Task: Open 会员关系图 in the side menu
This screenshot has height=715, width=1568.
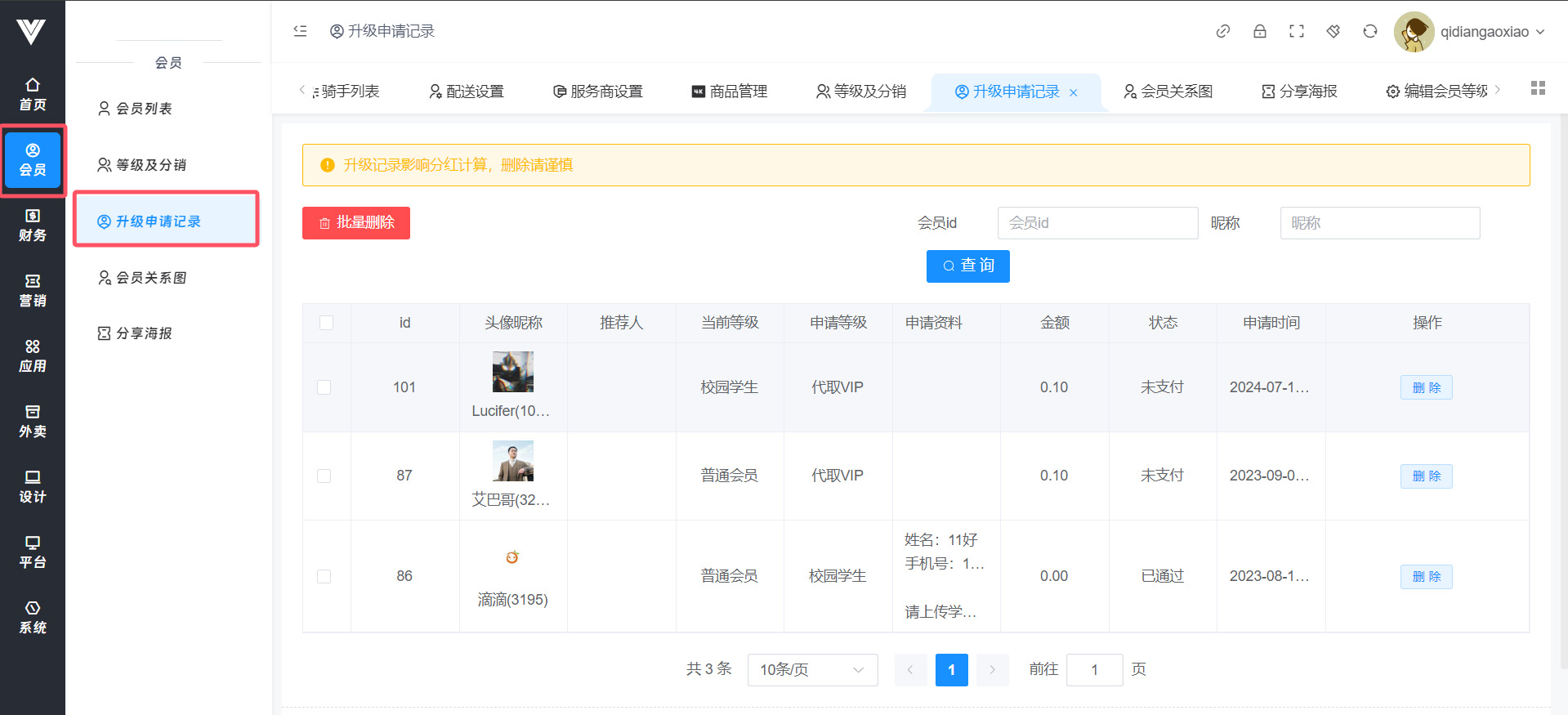Action: click(x=151, y=278)
